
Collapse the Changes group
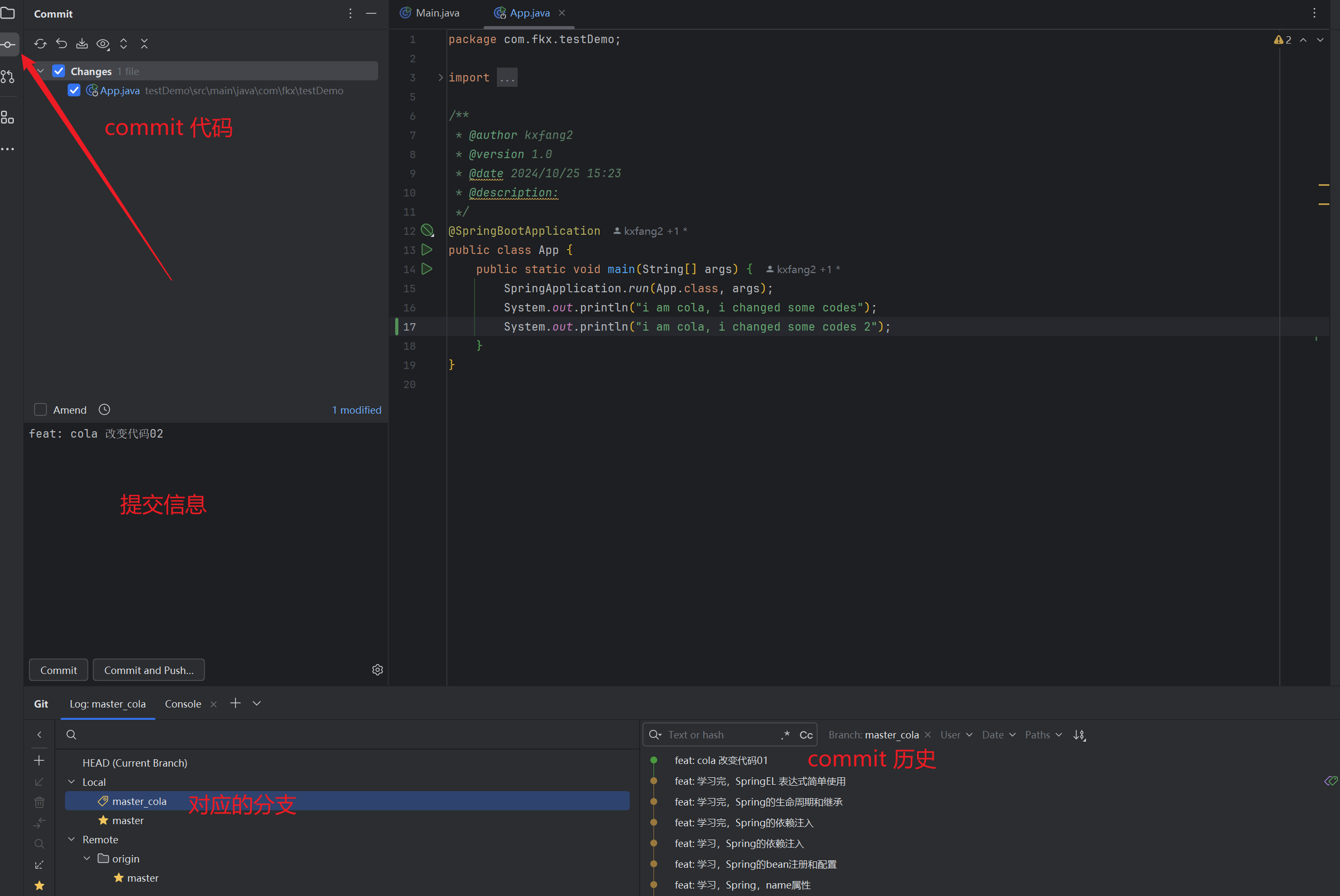click(x=40, y=71)
